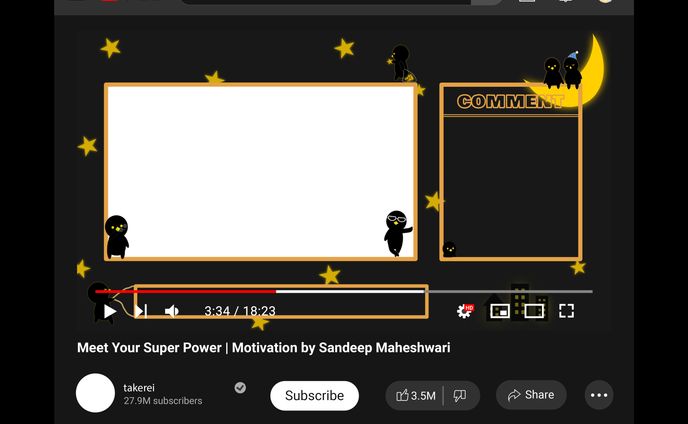Click the Meet Your Super Power video title
Viewport: 688px width, 424px height.
[264, 348]
